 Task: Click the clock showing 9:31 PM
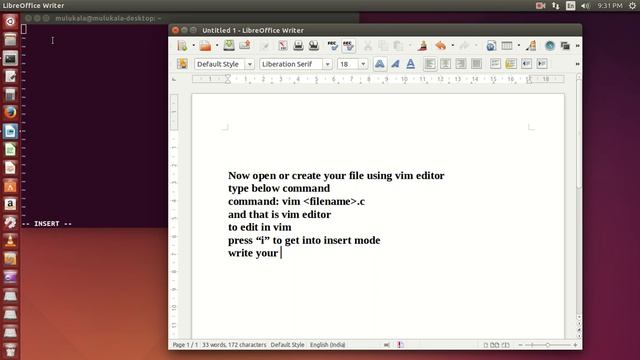pos(610,6)
